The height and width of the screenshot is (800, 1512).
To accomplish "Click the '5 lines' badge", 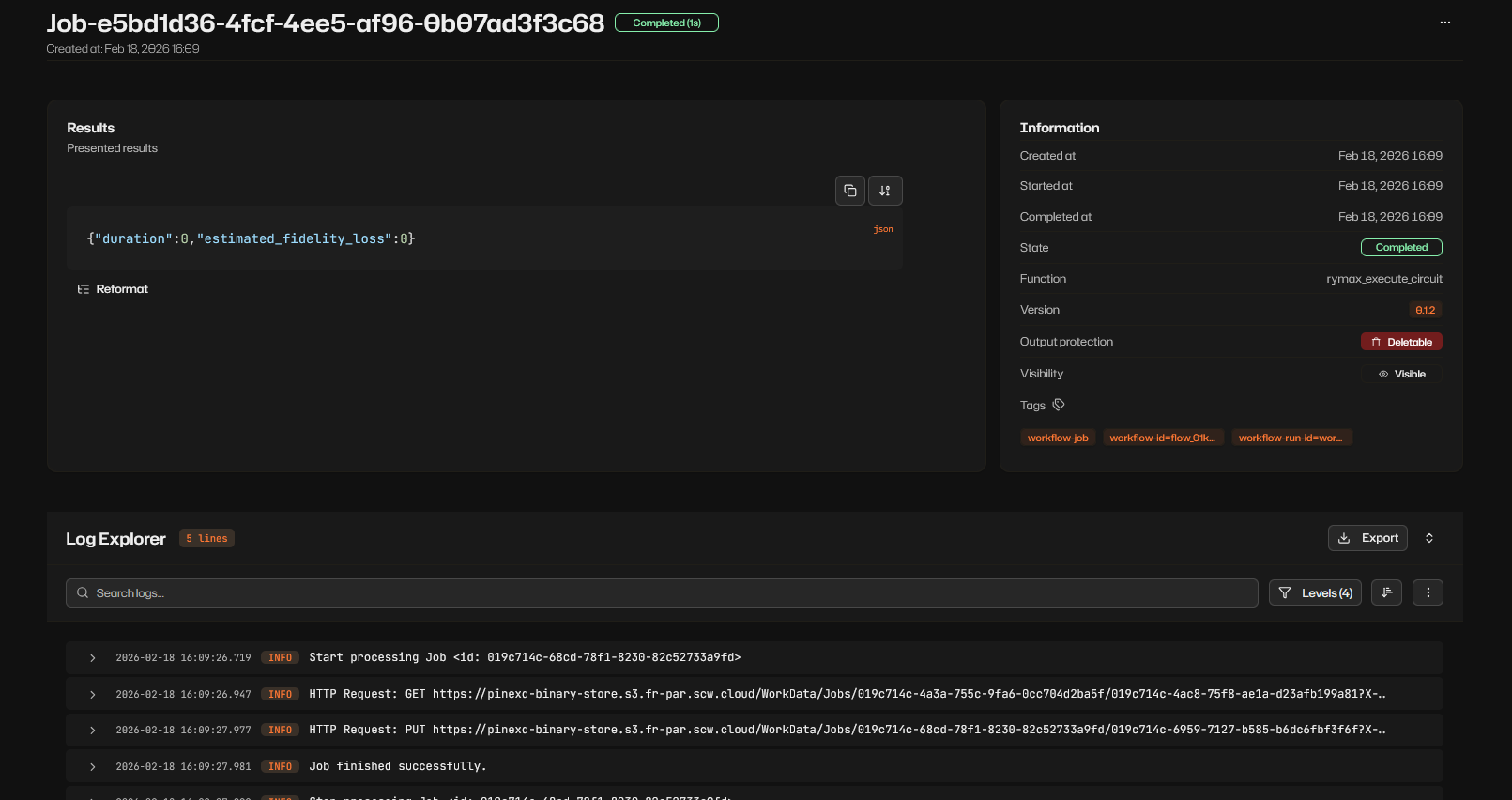I will (206, 538).
